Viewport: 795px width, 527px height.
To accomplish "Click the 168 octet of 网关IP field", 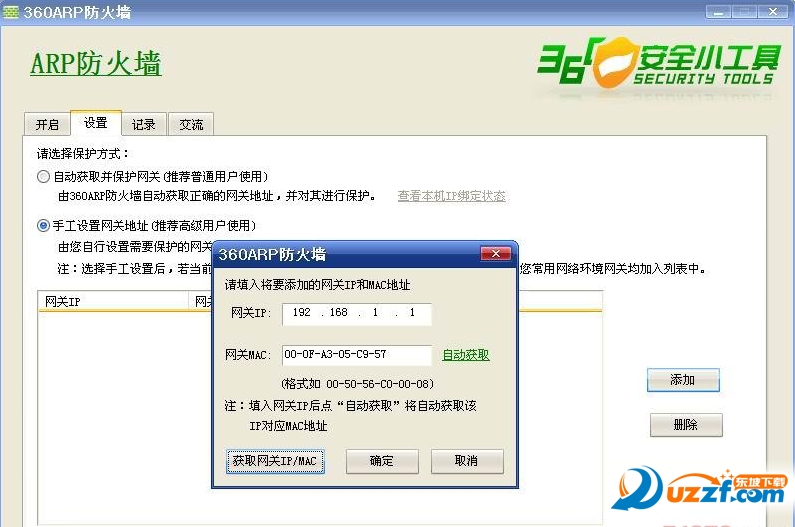I will pyautogui.click(x=339, y=312).
